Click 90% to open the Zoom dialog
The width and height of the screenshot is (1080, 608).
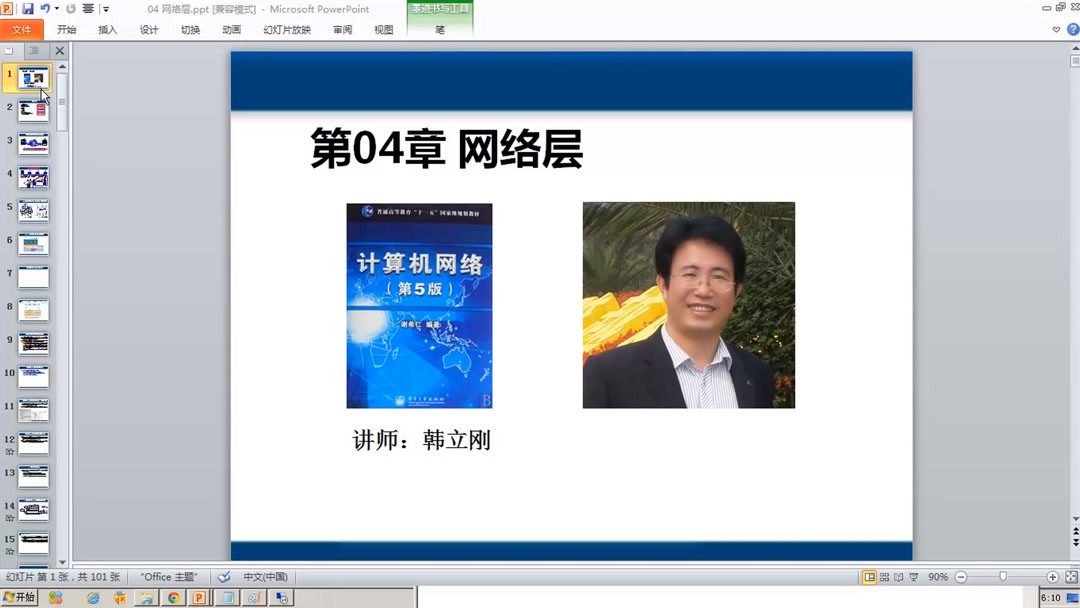pos(938,577)
